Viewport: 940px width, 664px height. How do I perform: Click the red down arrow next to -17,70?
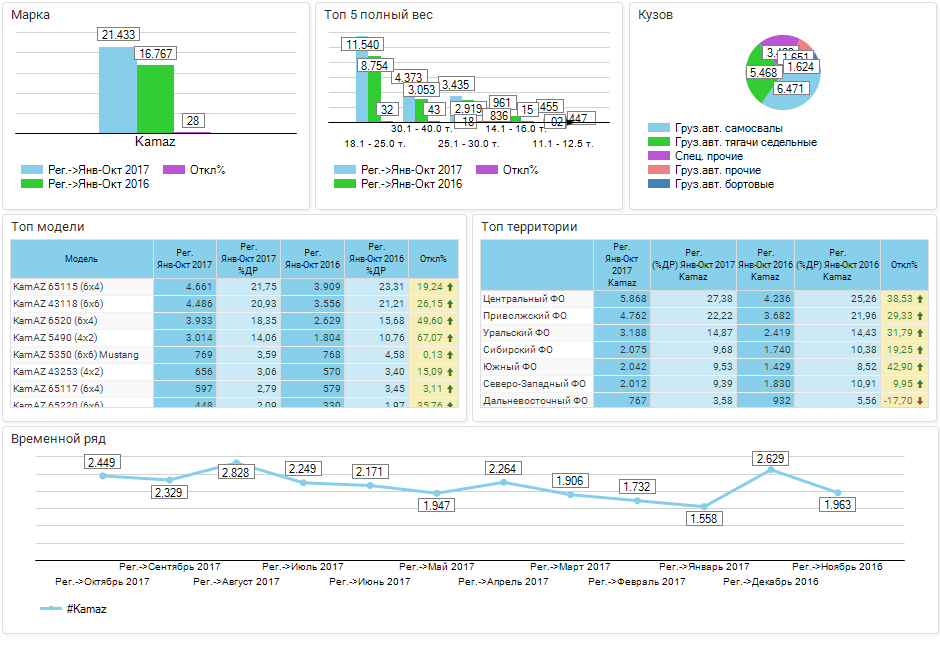click(920, 400)
